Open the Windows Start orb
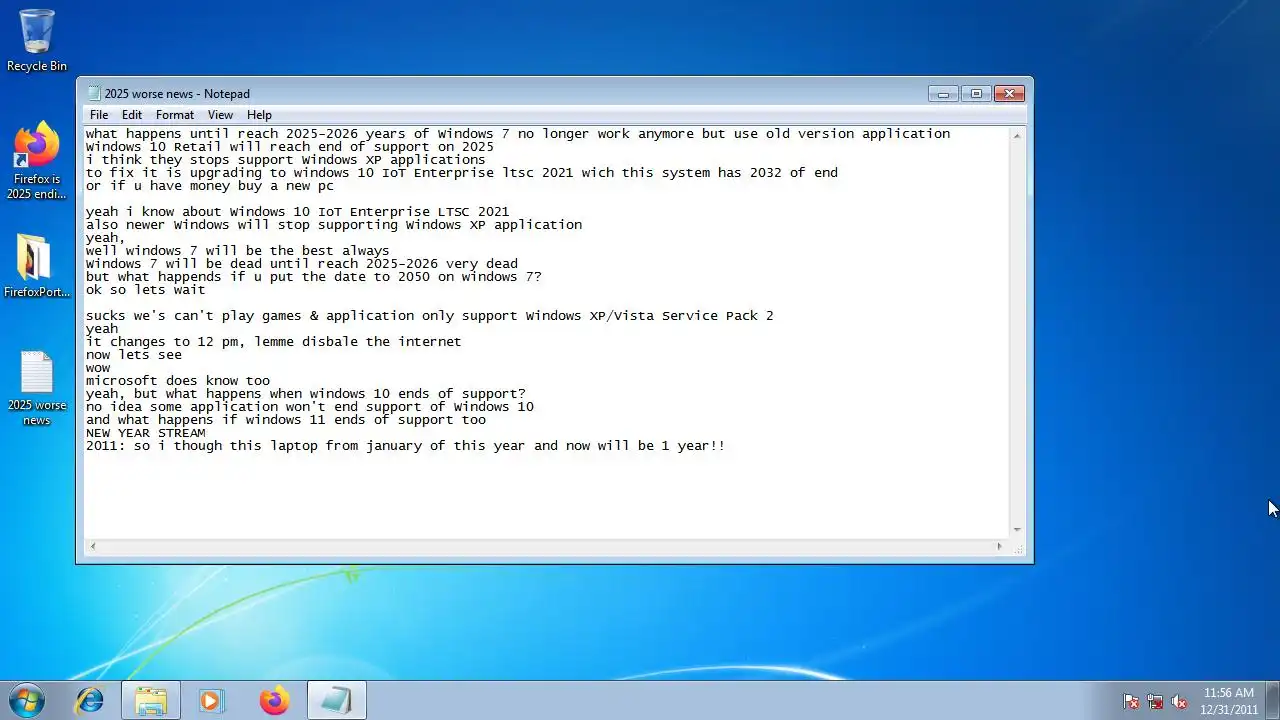 [x=26, y=701]
